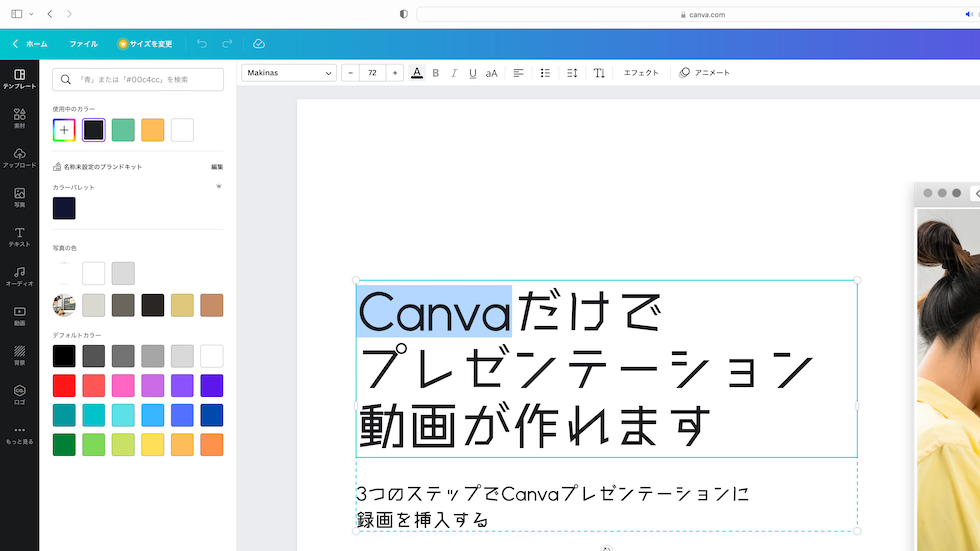Viewport: 980px width, 551px height.
Task: Return to Home (ホーム)
Action: pos(30,44)
